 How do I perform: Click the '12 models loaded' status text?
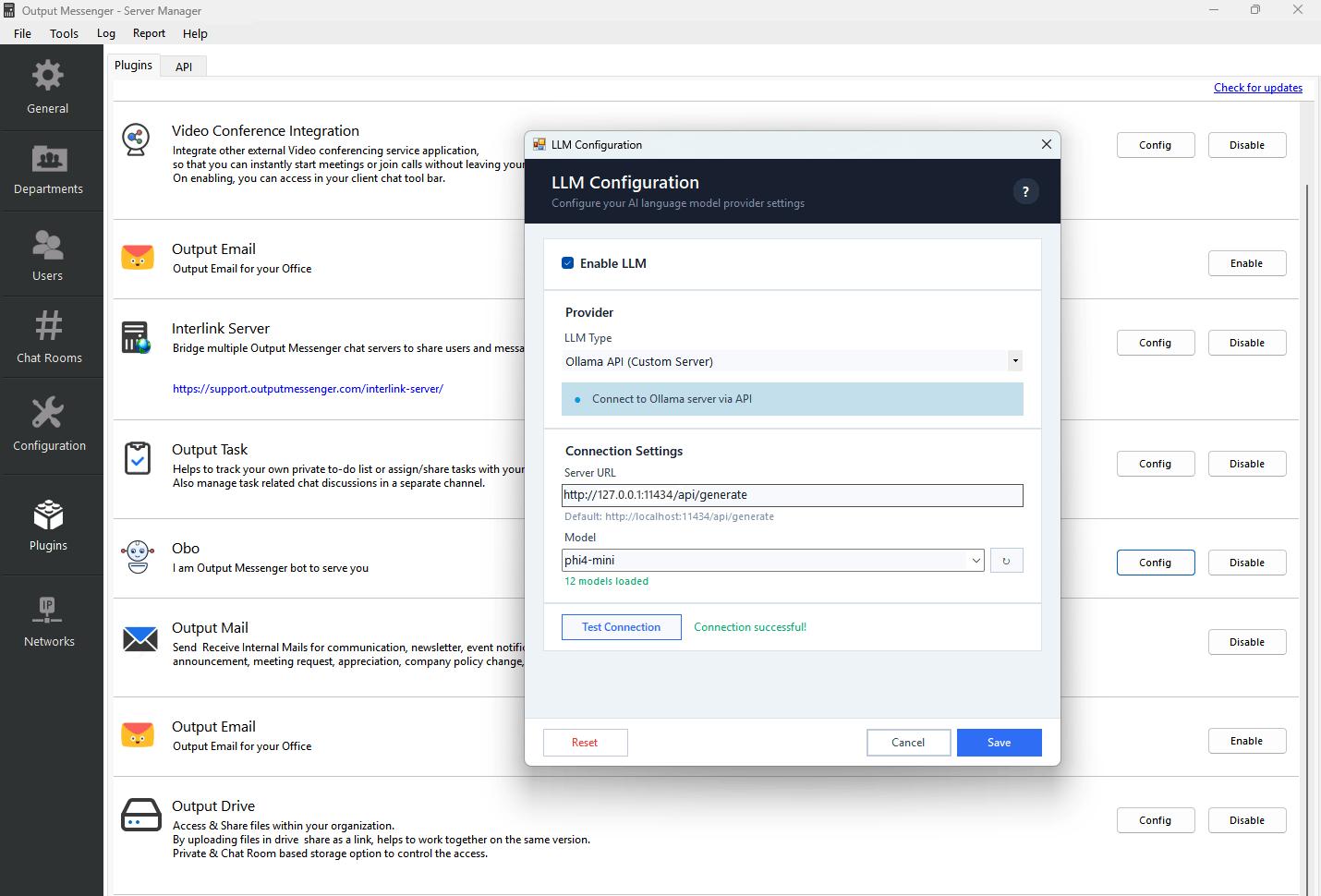(x=606, y=581)
